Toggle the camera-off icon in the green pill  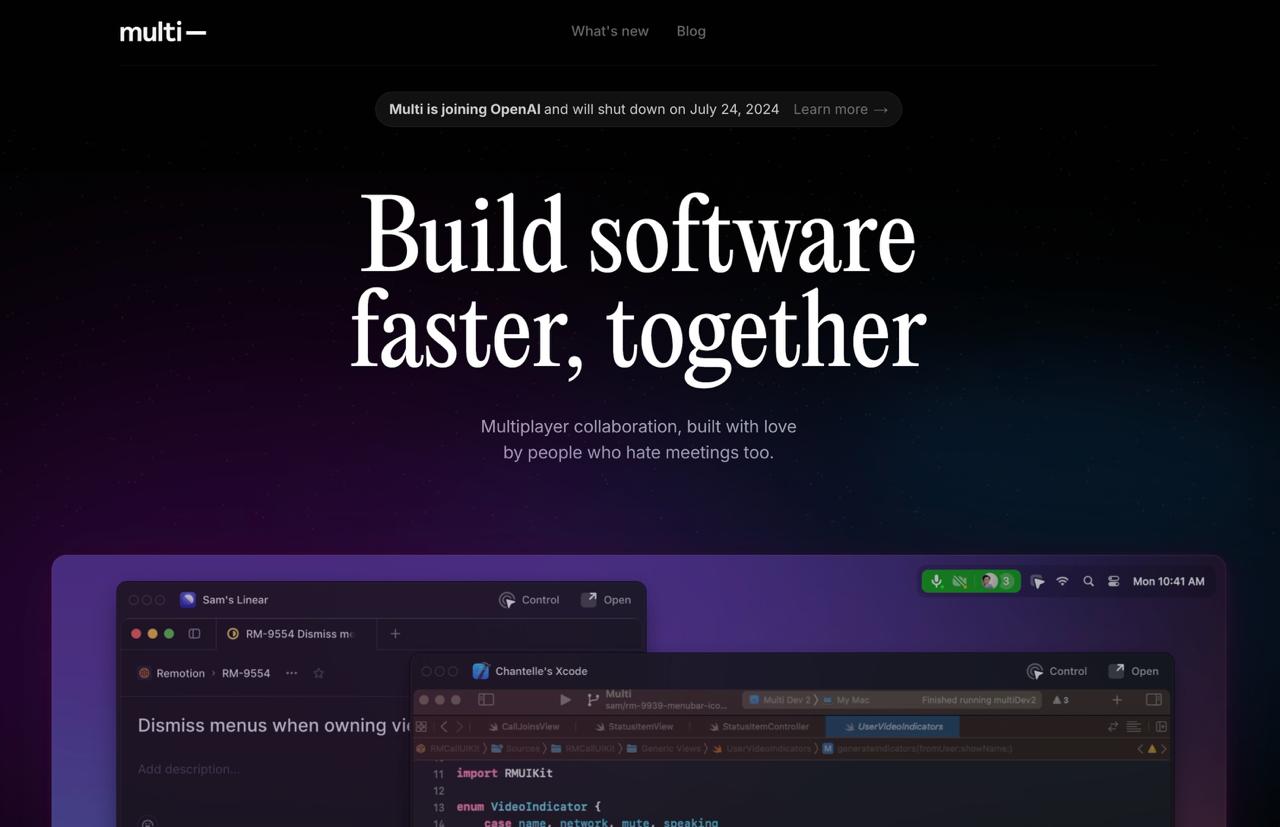coord(960,581)
